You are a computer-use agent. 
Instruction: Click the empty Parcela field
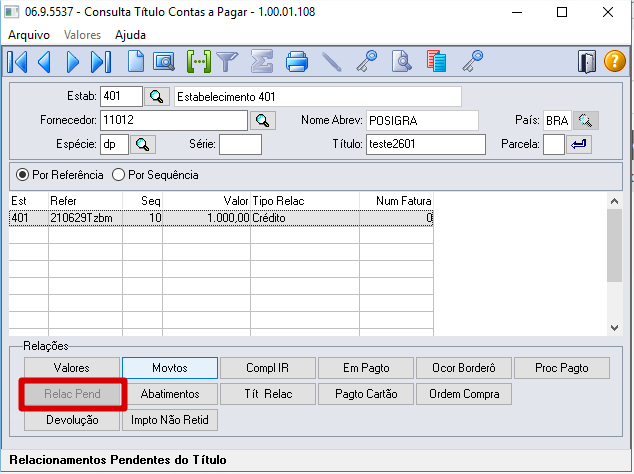pos(554,144)
